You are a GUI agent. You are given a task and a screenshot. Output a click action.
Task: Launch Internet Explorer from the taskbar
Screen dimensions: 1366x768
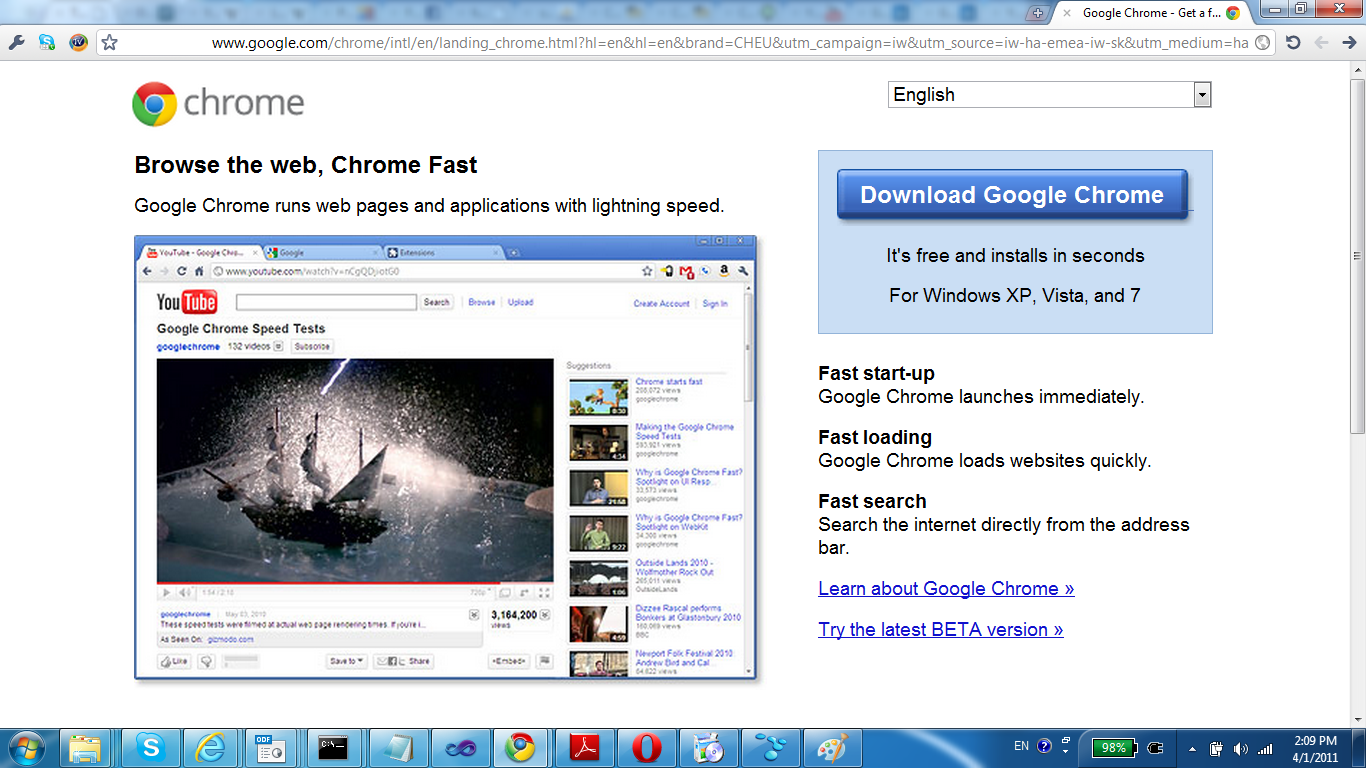pyautogui.click(x=212, y=747)
